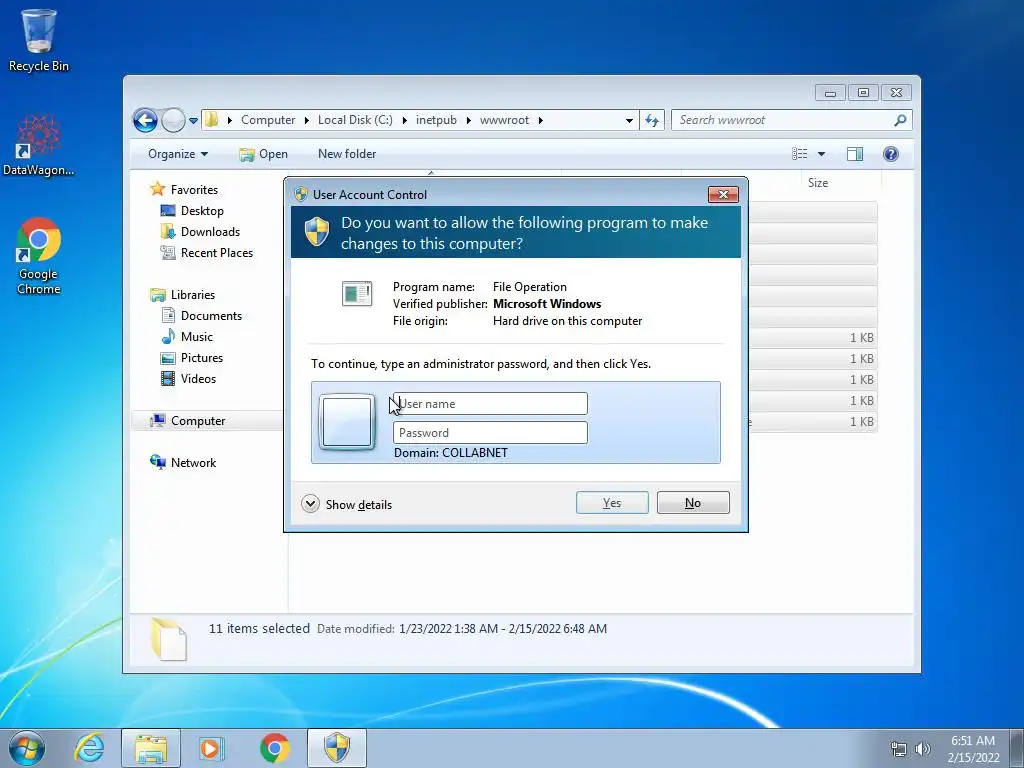
Task: Click the details pane file icon
Action: pos(168,638)
